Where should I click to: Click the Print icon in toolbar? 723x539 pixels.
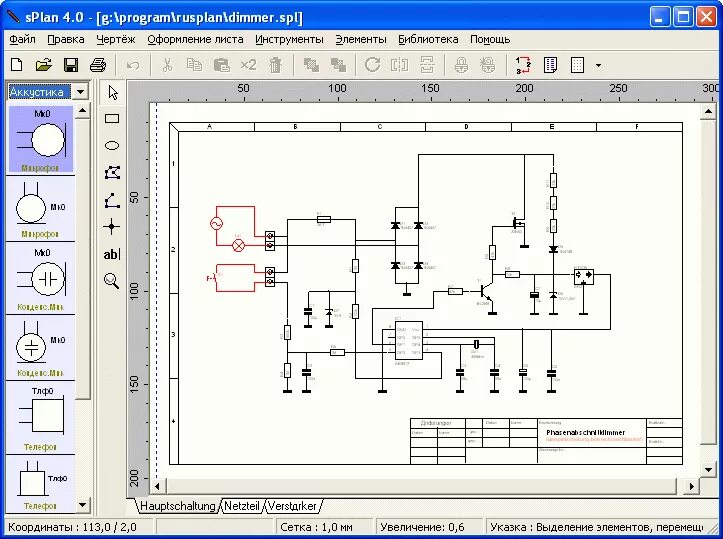coord(98,65)
